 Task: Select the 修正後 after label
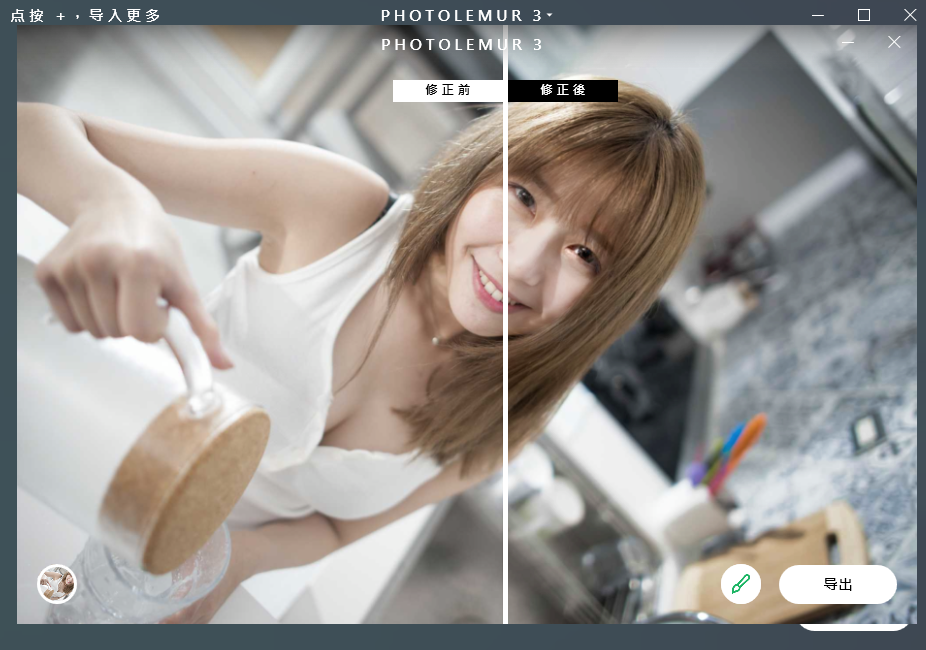pyautogui.click(x=563, y=90)
